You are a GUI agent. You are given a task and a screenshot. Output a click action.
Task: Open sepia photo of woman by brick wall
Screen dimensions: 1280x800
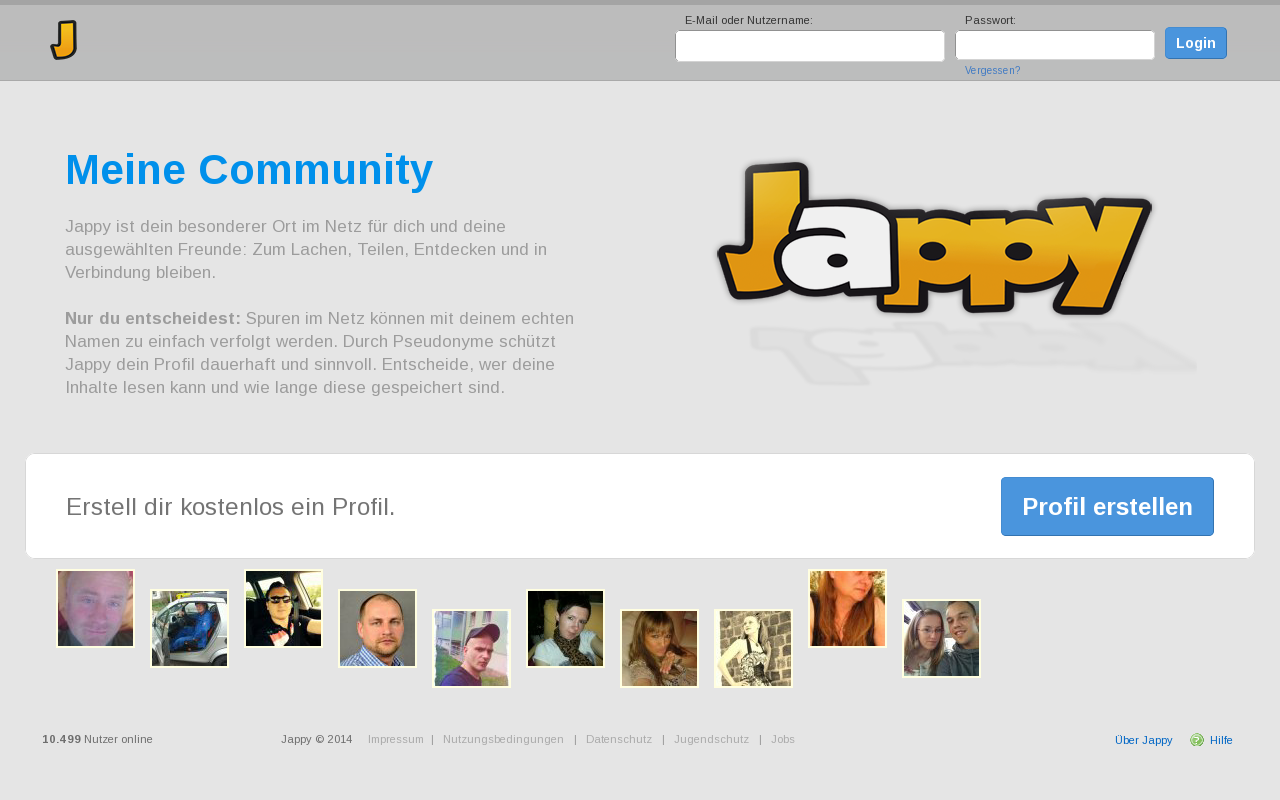[x=753, y=648]
